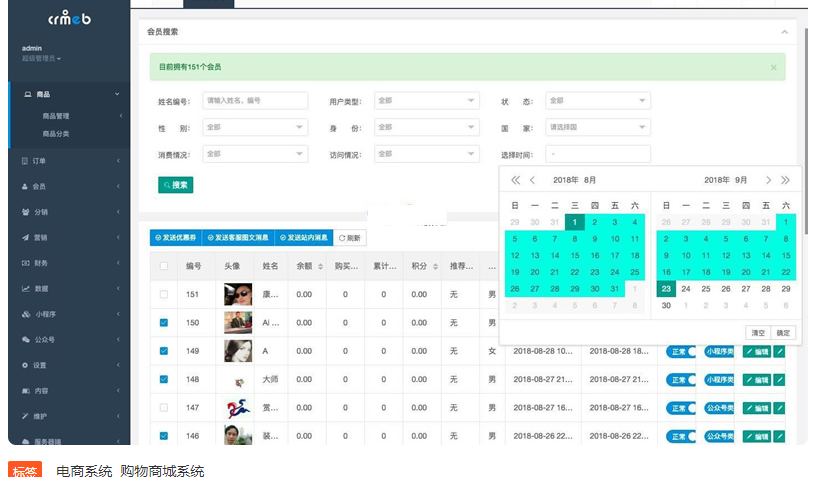The image size is (817, 477).
Task: Open the 财务 sidebar menu
Action: (70, 263)
